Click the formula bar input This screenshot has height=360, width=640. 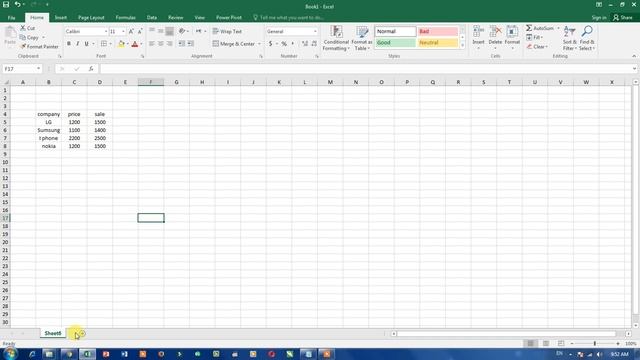coord(366,69)
